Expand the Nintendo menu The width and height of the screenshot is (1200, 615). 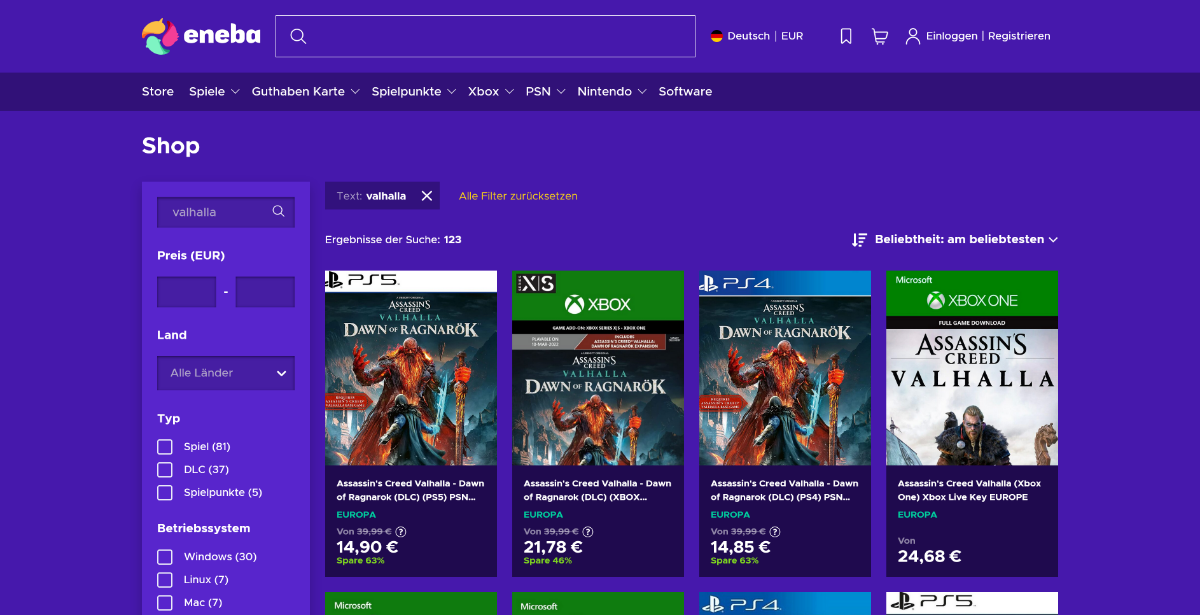tap(611, 91)
